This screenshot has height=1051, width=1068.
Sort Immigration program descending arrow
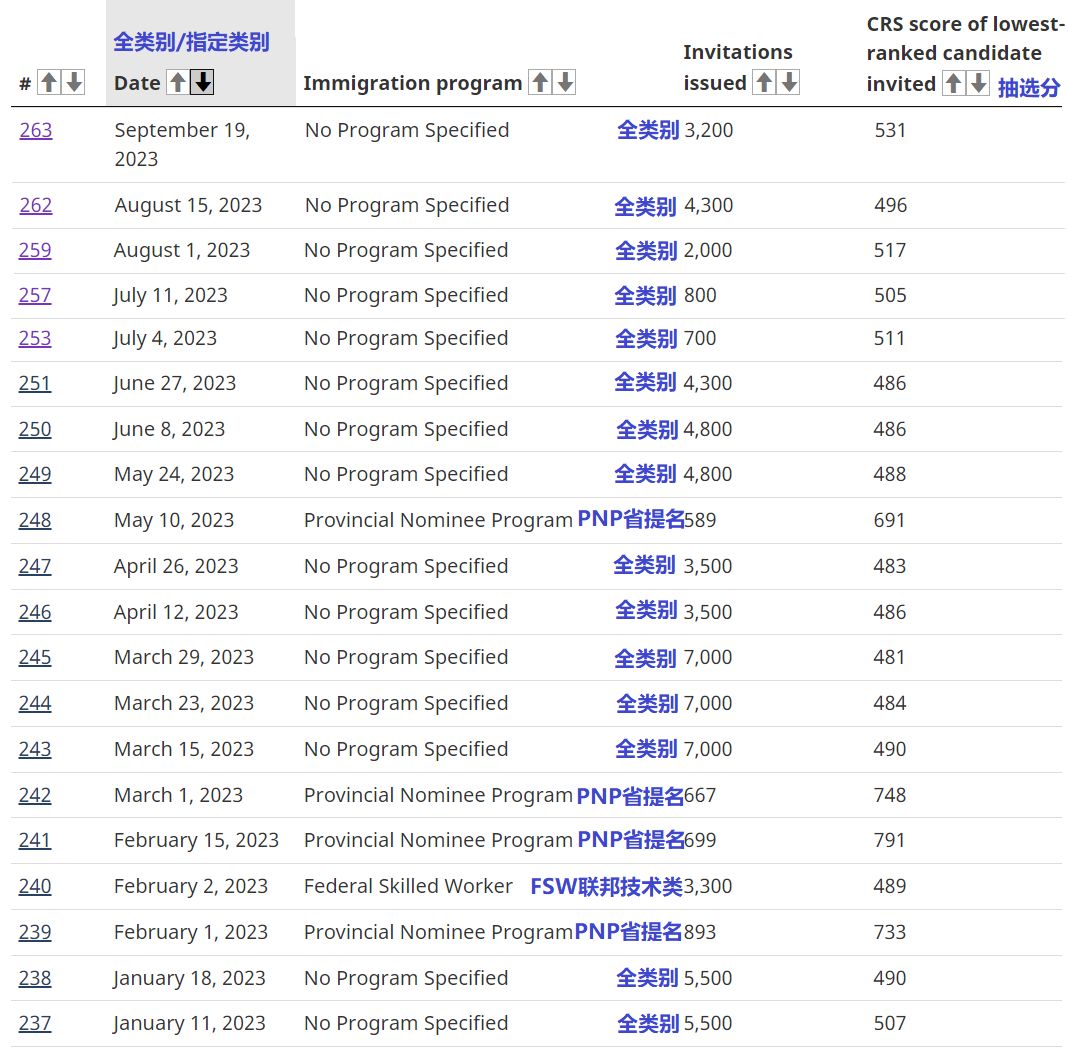565,82
